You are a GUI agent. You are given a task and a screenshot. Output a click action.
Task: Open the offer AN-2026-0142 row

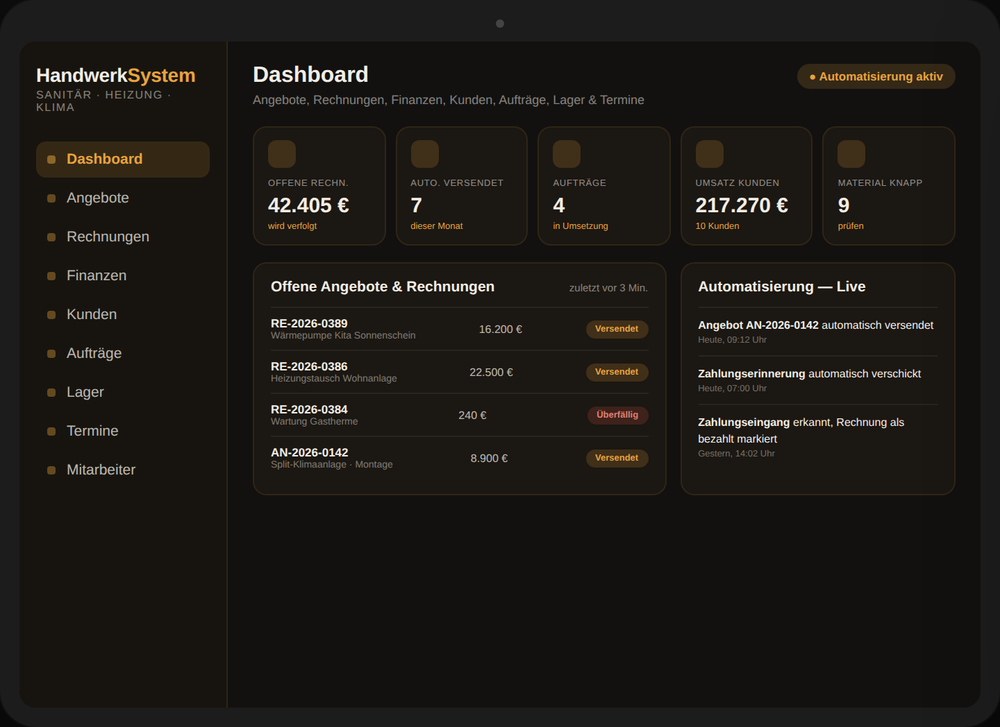(459, 458)
